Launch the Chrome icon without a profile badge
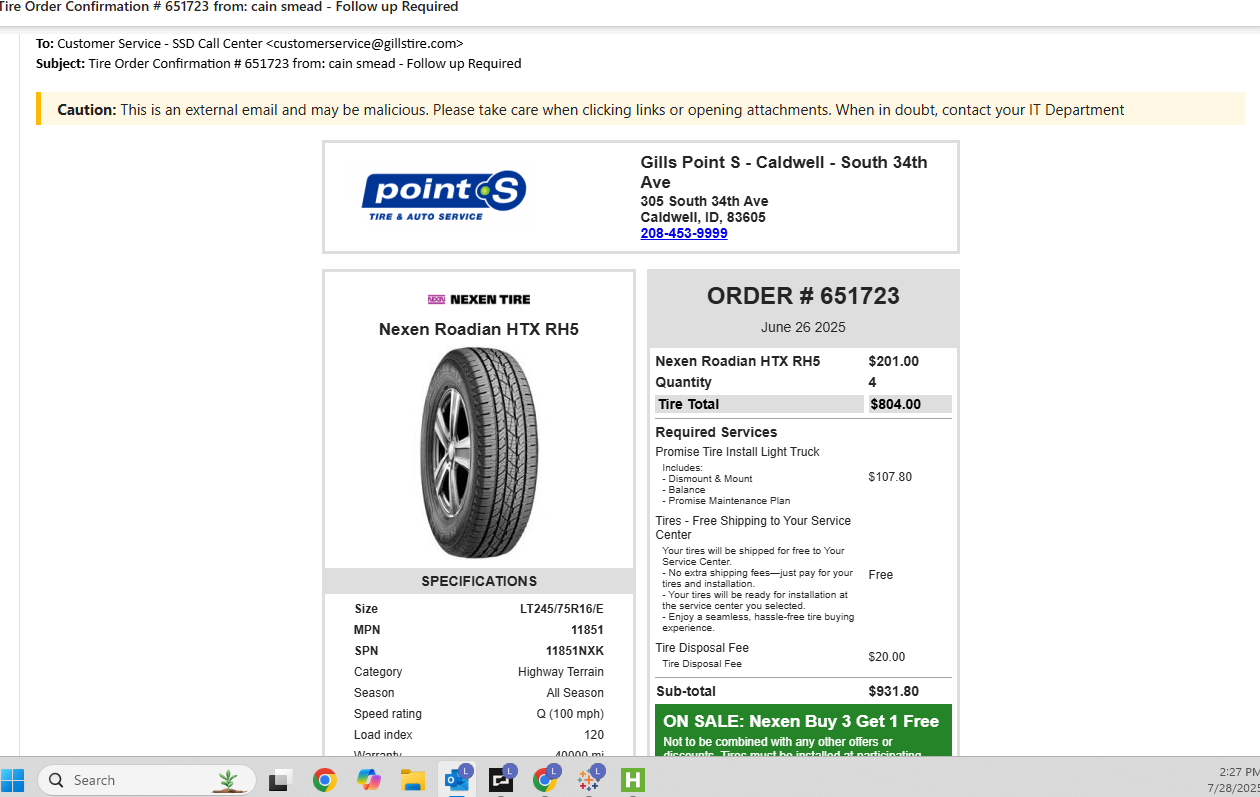Image resolution: width=1260 pixels, height=797 pixels. pos(324,780)
